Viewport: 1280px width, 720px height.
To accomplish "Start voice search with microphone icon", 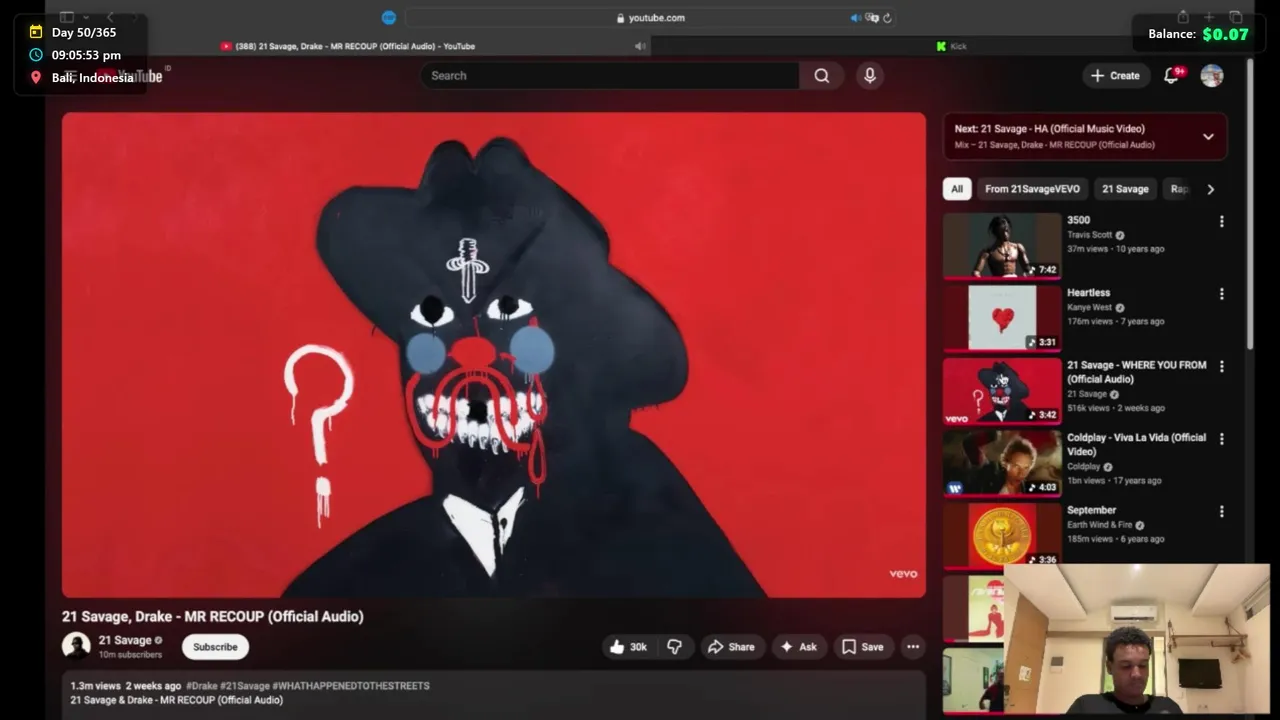I will 869,75.
